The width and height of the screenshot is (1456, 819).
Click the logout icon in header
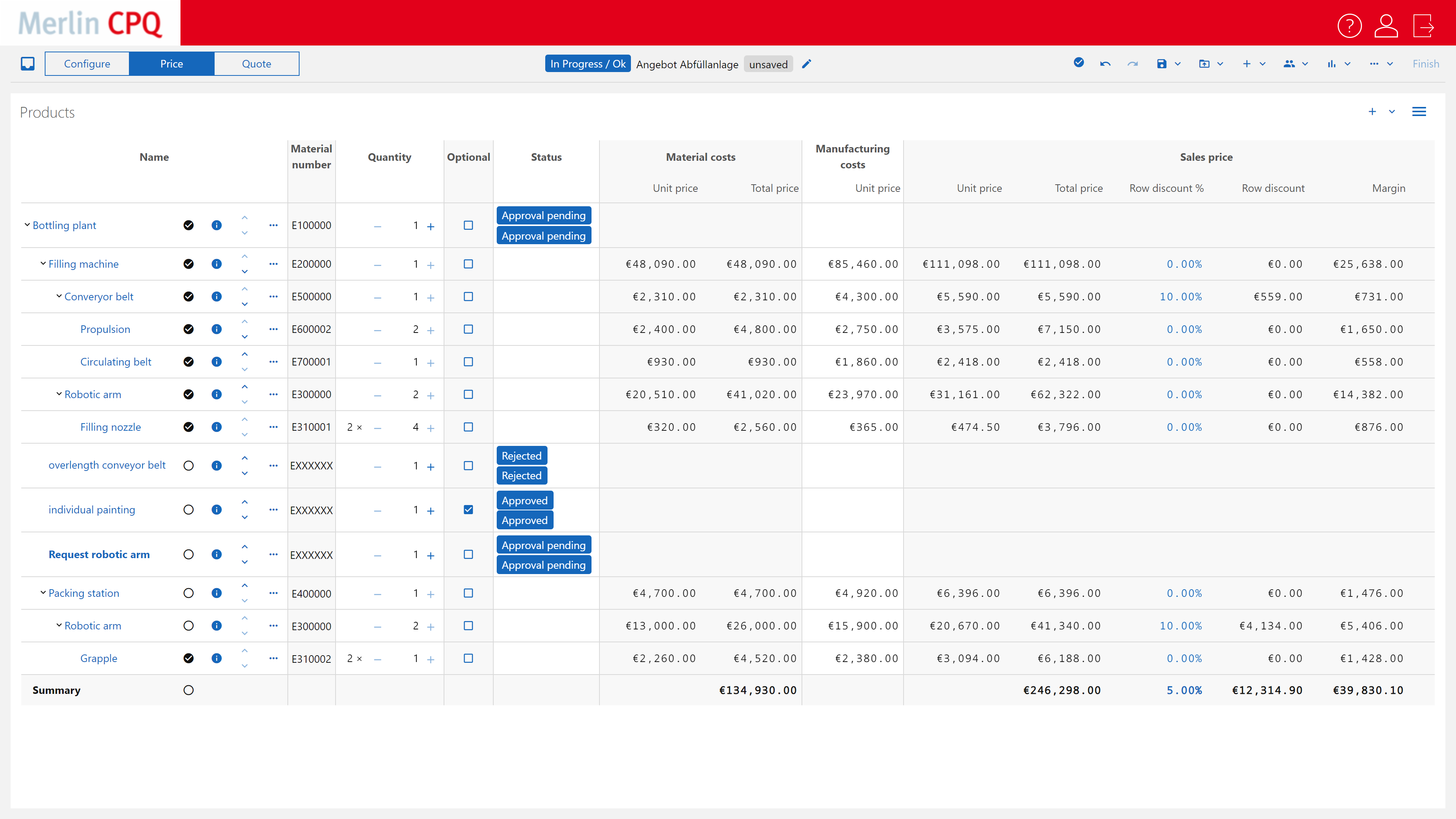click(x=1423, y=25)
